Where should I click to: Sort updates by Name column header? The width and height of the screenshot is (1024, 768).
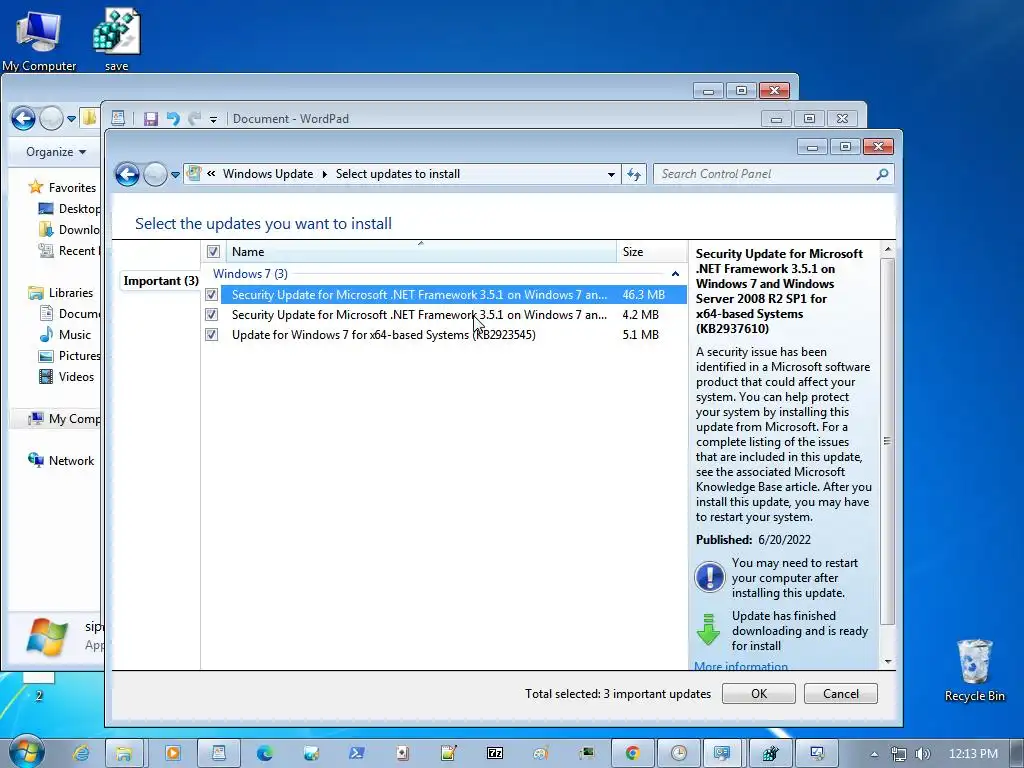(x=420, y=251)
